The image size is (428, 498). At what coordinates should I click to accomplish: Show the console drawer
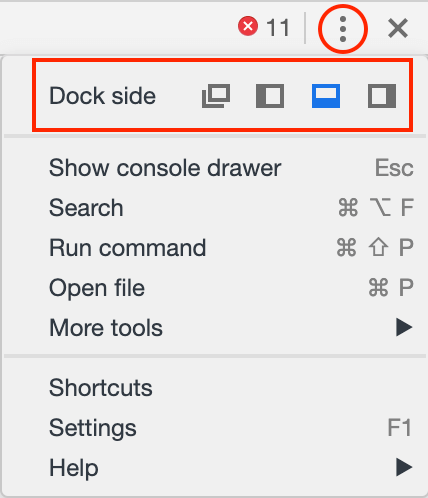point(215,168)
